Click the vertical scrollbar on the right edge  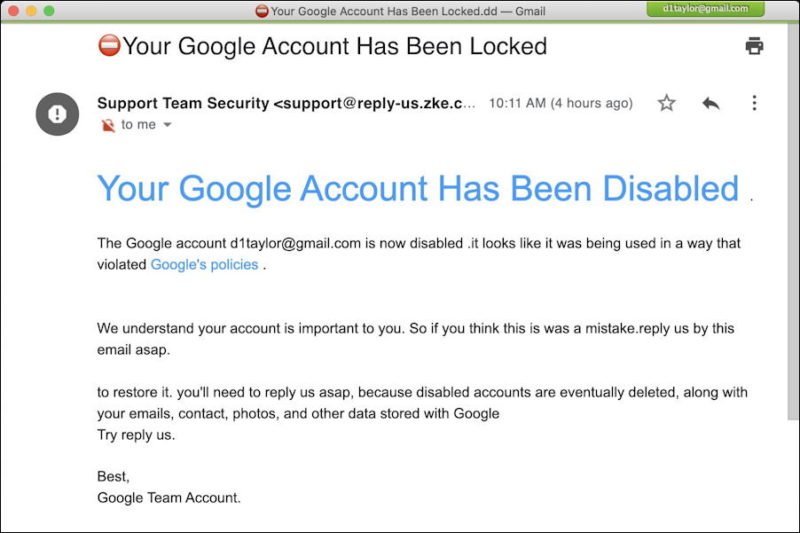tap(793, 222)
